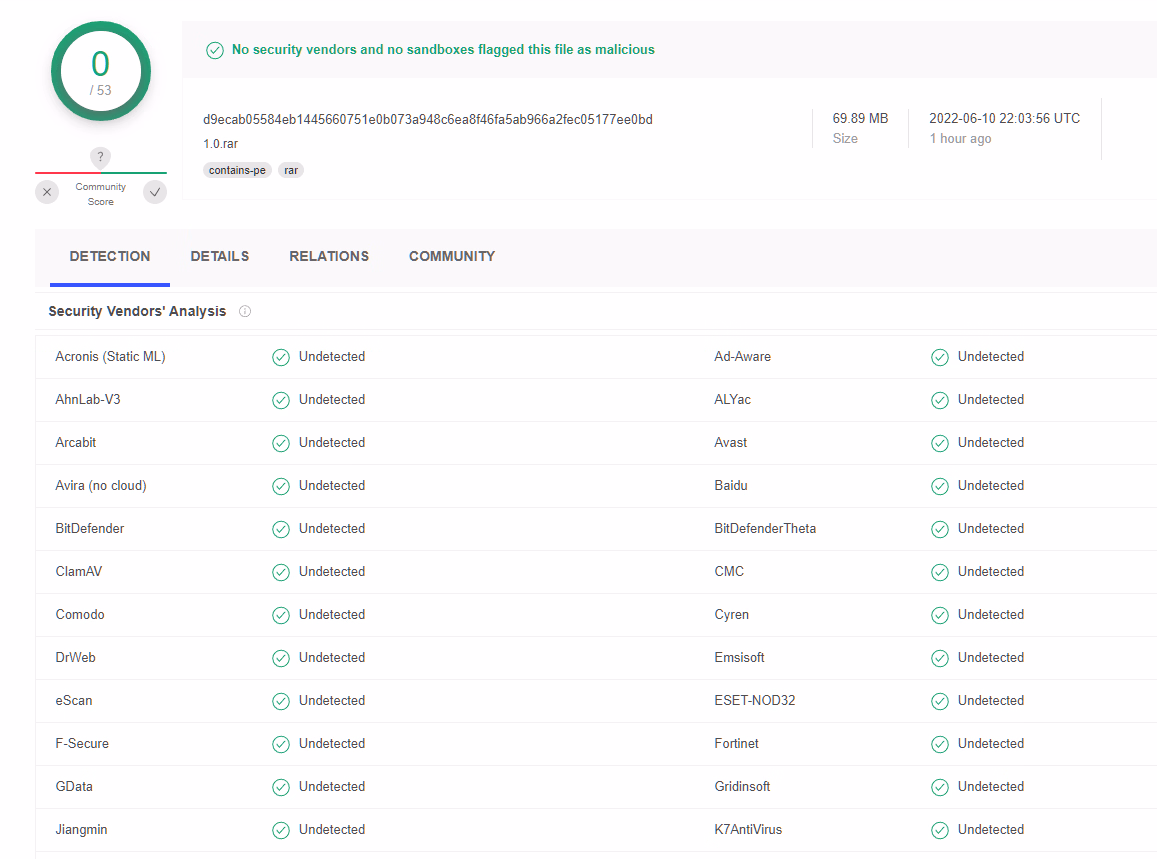Click the rar tag

pyautogui.click(x=291, y=170)
